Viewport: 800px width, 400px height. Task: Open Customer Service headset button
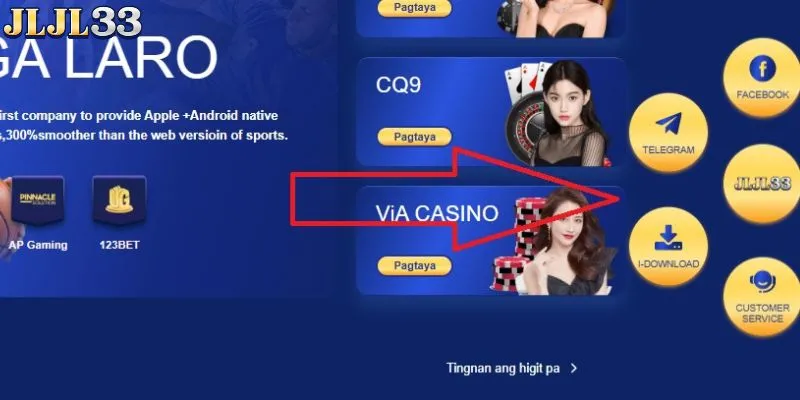pyautogui.click(x=762, y=297)
